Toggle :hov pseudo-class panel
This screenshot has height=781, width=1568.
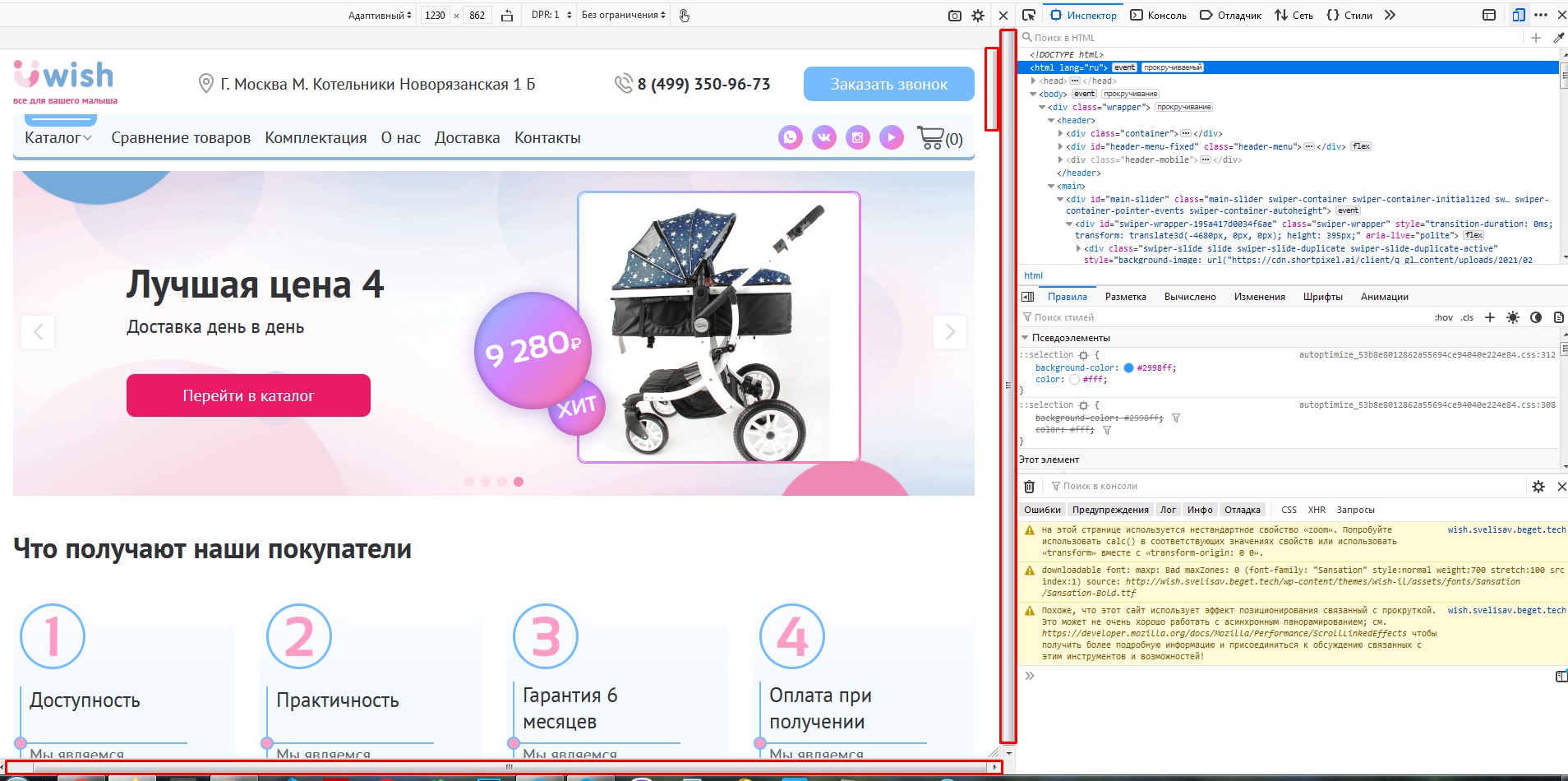[x=1444, y=317]
